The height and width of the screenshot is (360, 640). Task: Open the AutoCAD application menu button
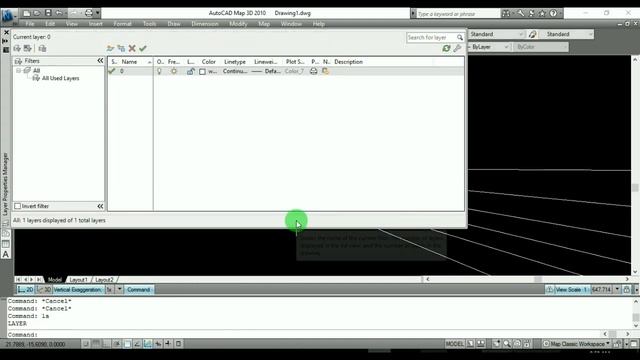pyautogui.click(x=8, y=16)
